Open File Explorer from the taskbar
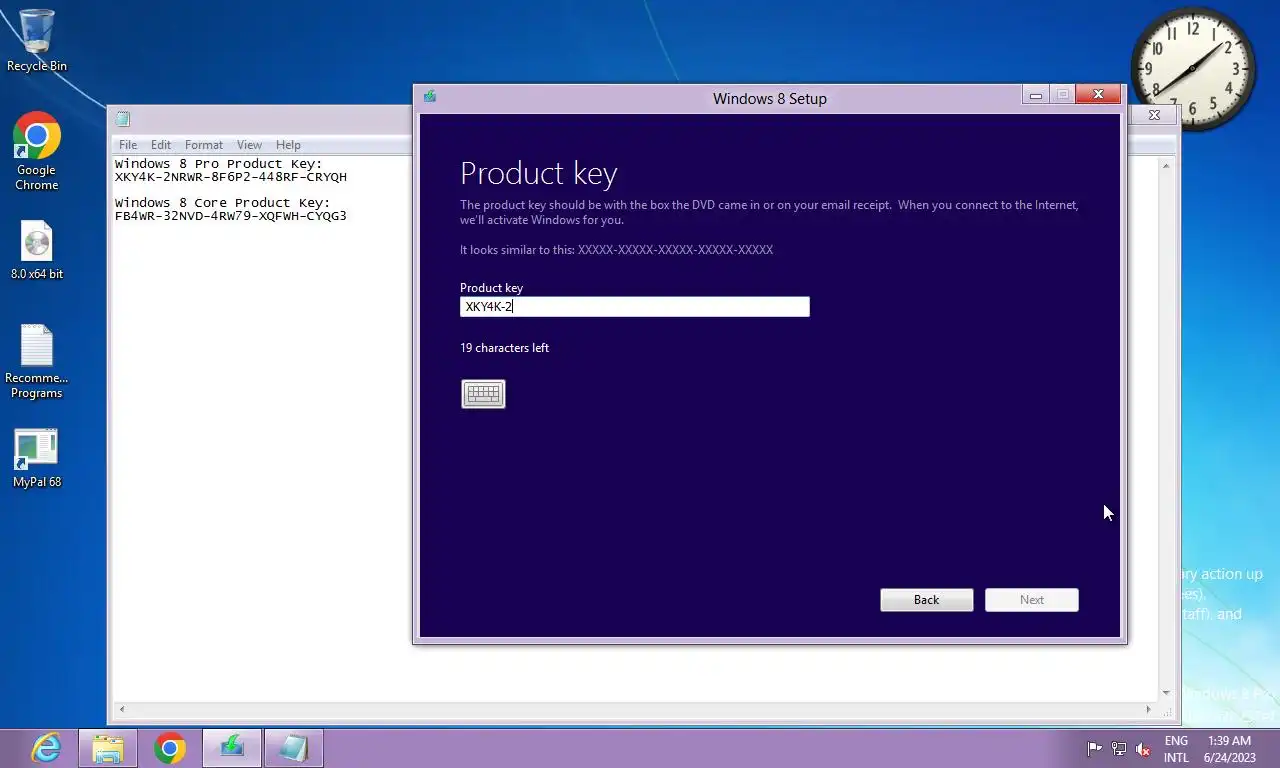The height and width of the screenshot is (768, 1280). [108, 748]
